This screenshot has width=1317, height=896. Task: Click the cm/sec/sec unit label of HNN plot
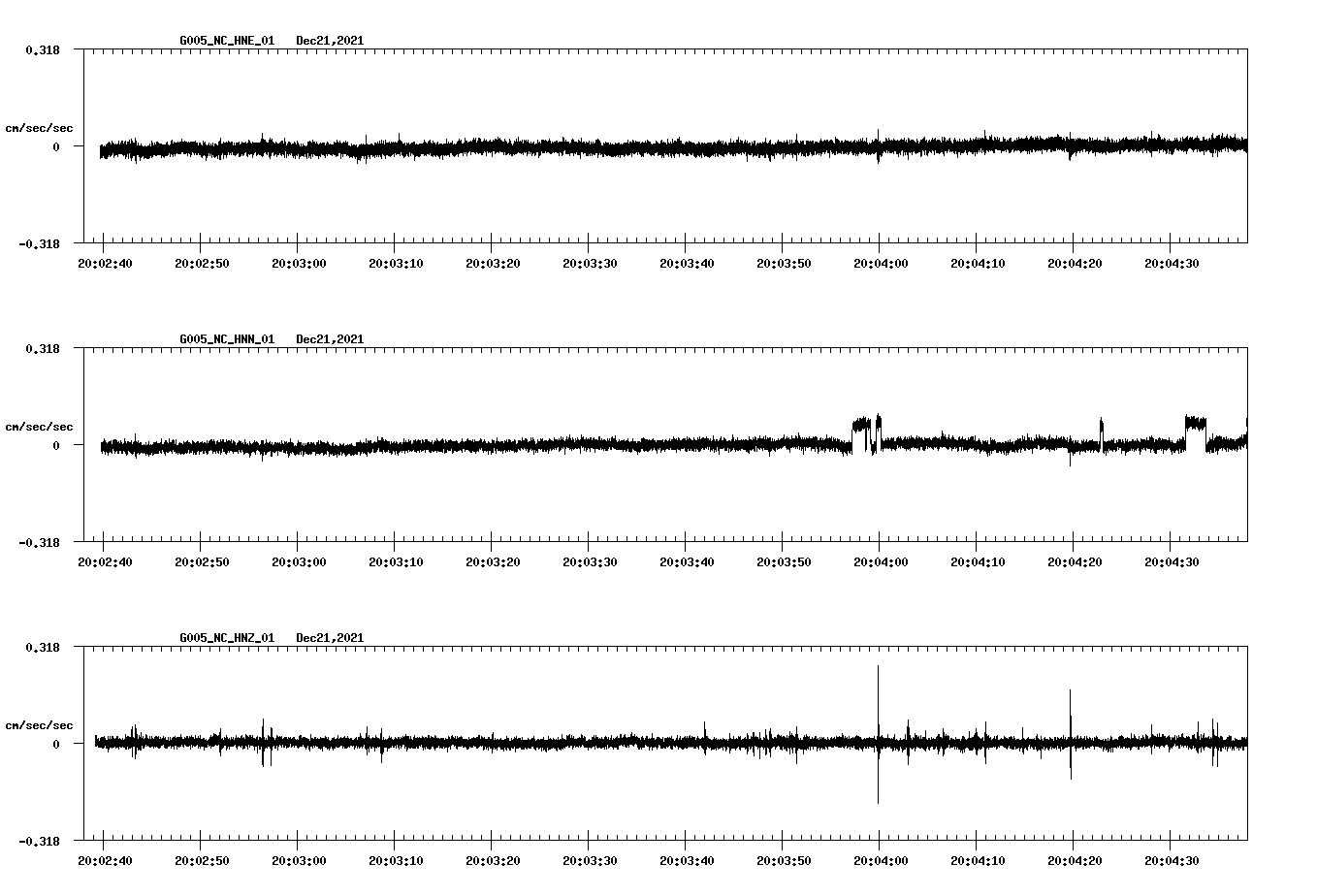click(39, 427)
